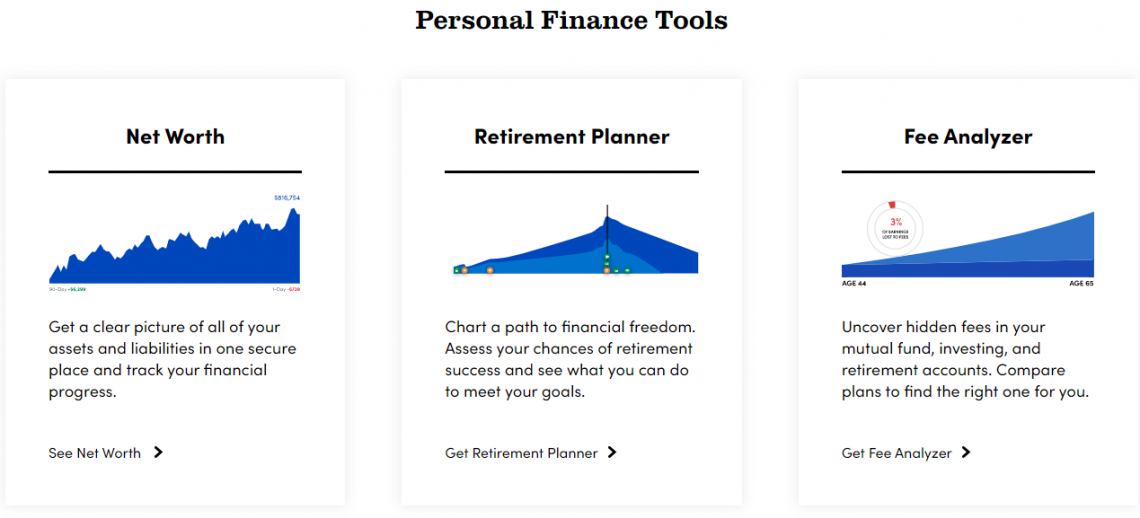The height and width of the screenshot is (518, 1140).
Task: Click the Personal Finance Tools heading
Action: tap(571, 20)
